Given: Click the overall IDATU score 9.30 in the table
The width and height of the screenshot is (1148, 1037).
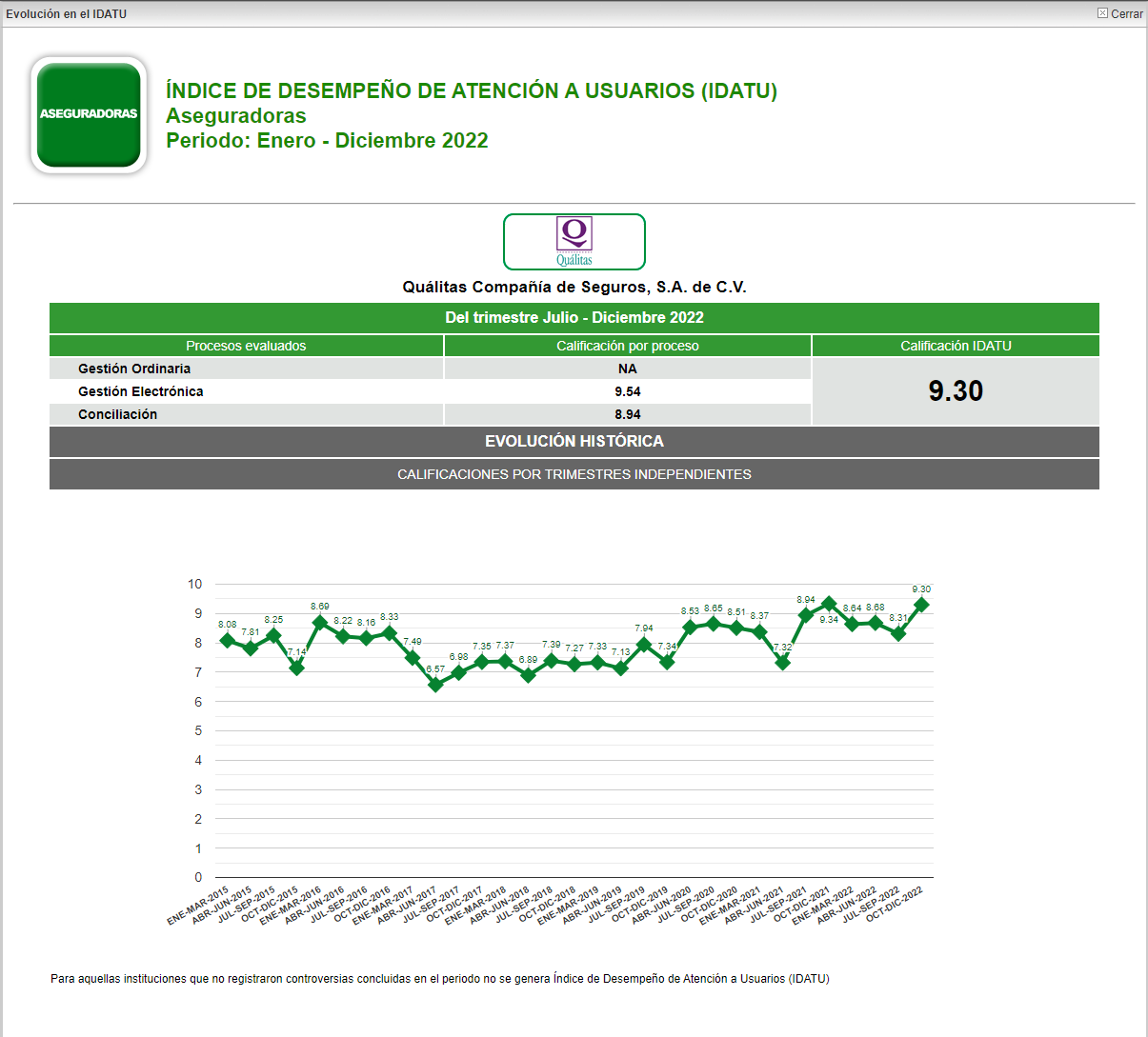Looking at the screenshot, I should click(x=956, y=390).
